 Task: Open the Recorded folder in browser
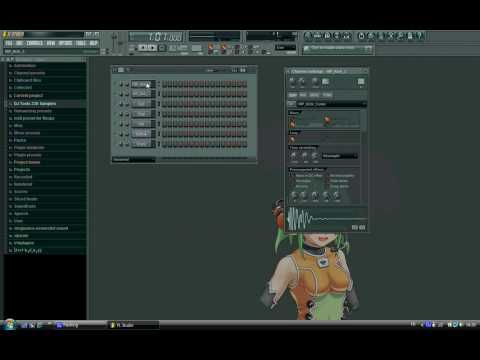[23, 177]
